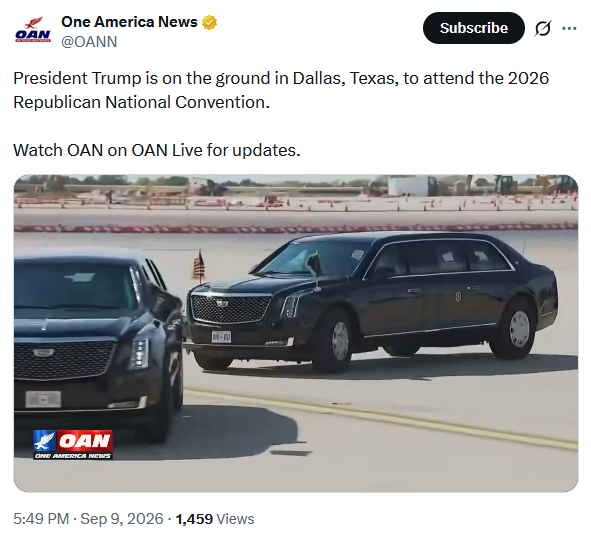
Task: Click the Grok slashed-circle icon
Action: [x=543, y=28]
